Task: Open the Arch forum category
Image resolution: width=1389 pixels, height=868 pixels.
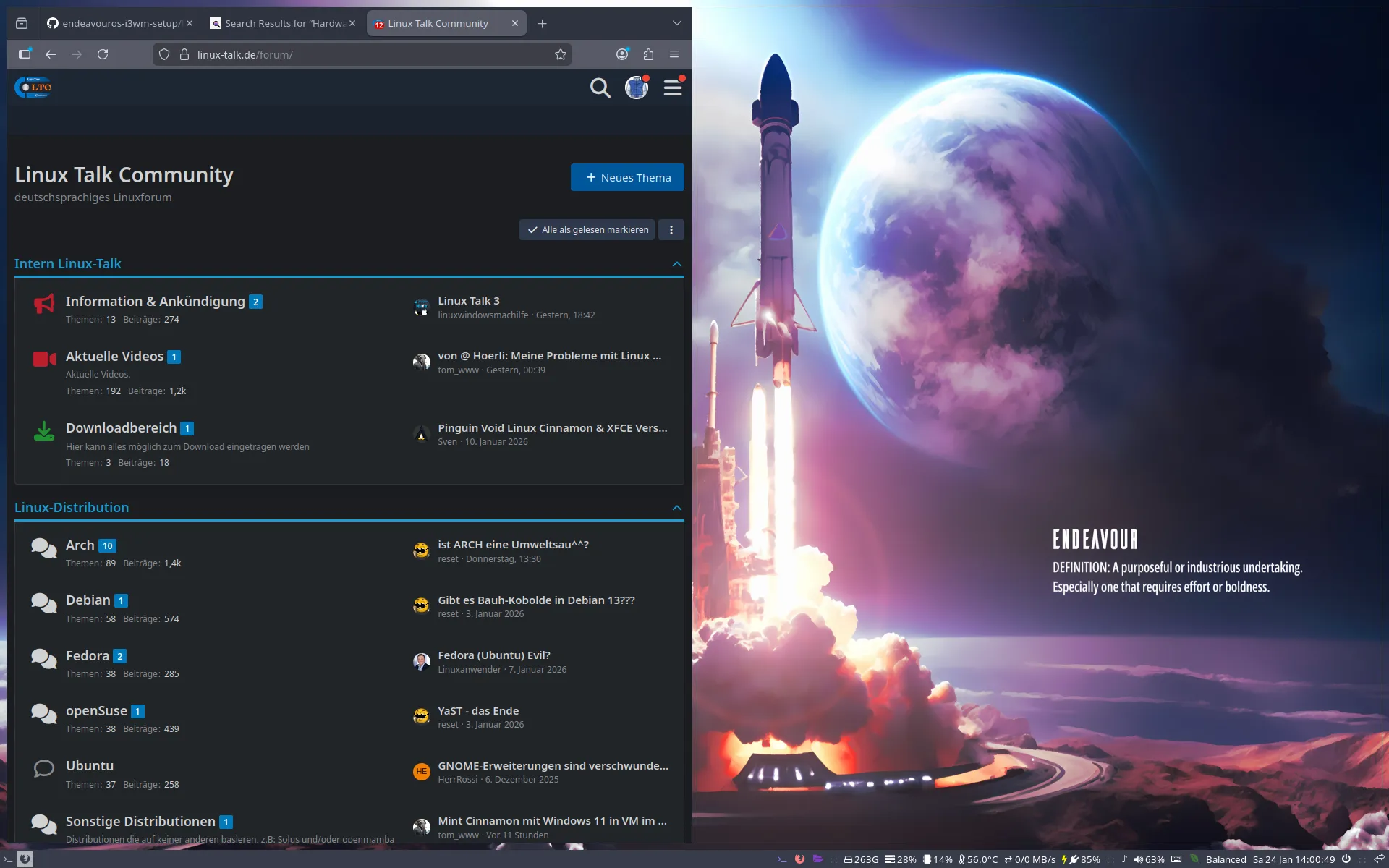Action: click(x=80, y=545)
